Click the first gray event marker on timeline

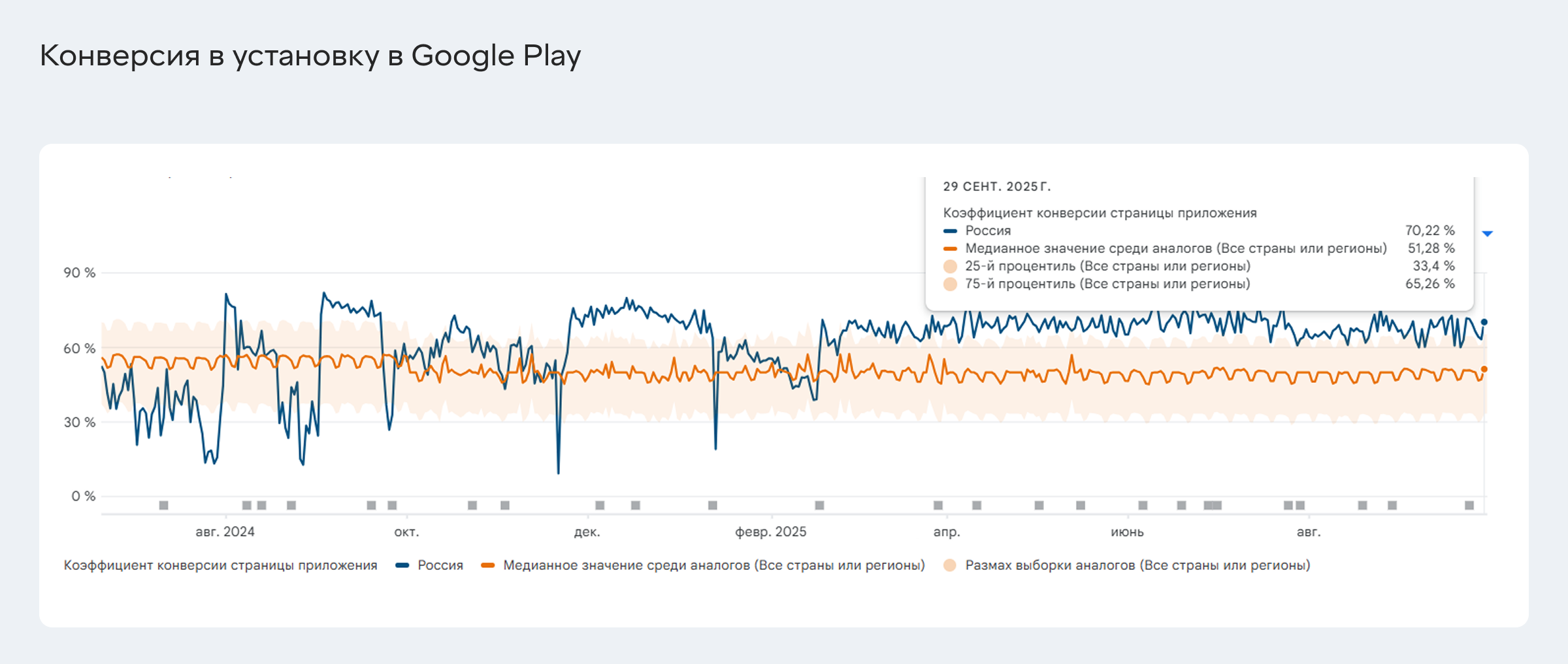[x=163, y=505]
